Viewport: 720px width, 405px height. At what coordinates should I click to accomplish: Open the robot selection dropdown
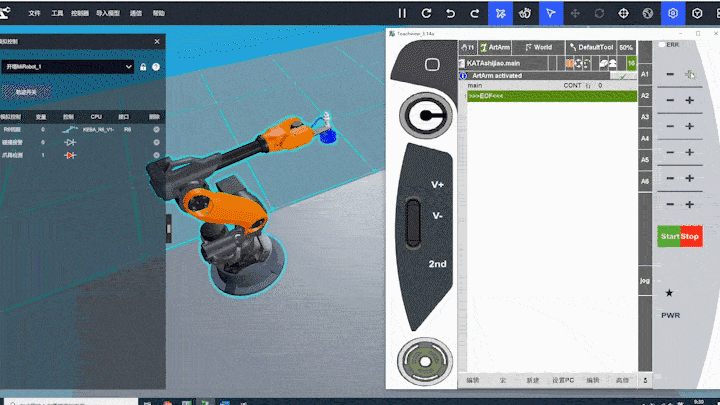(68, 66)
